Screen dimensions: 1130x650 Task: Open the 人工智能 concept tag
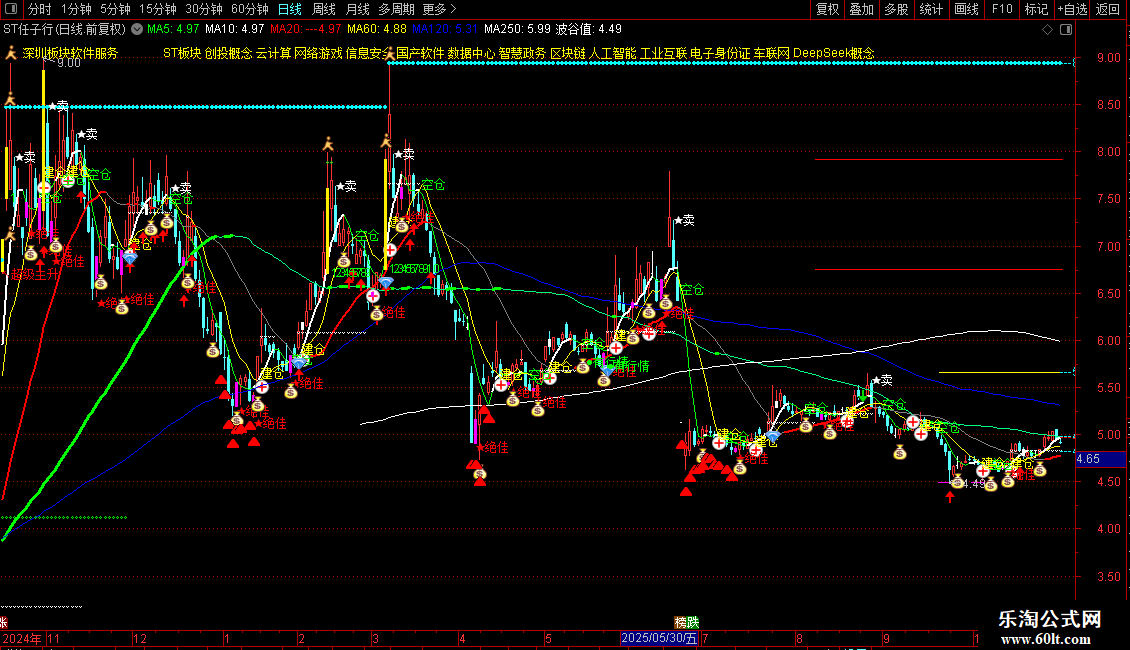coord(613,53)
